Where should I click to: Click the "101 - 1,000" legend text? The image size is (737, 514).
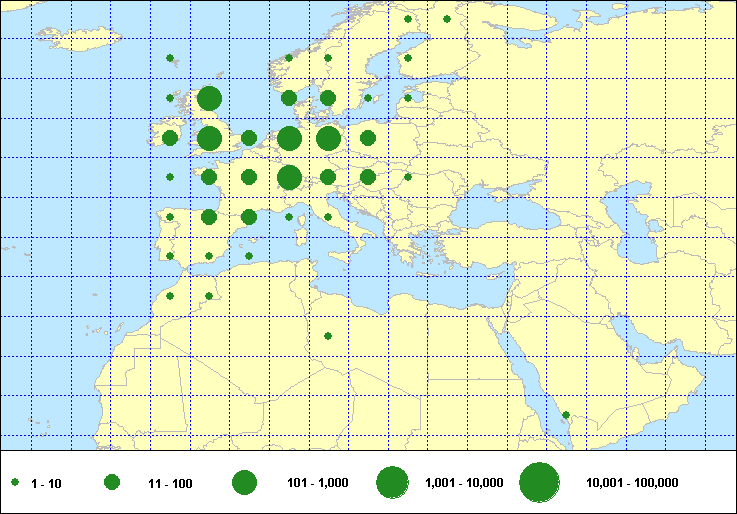click(x=317, y=484)
